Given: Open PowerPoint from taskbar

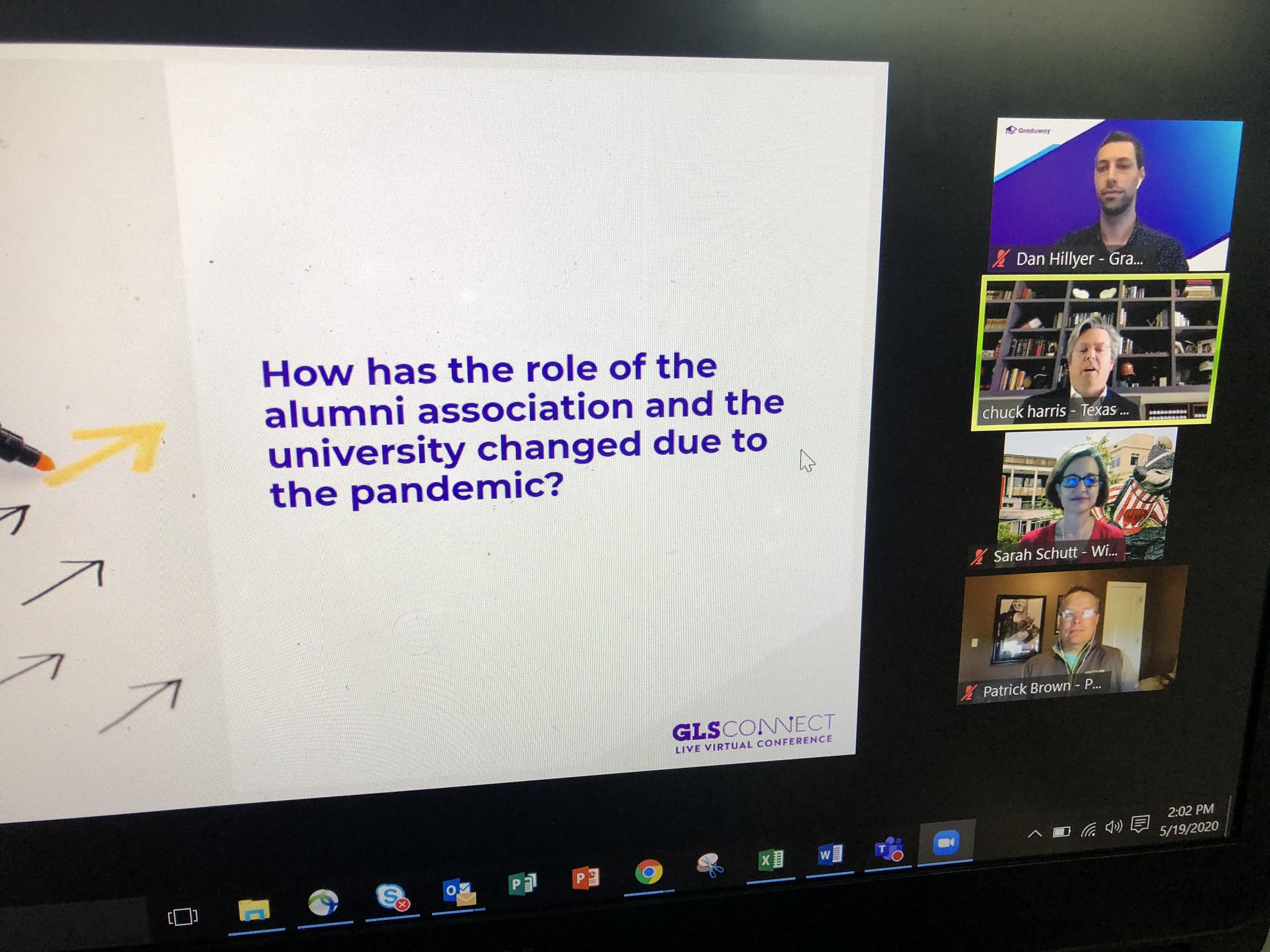Looking at the screenshot, I should tap(585, 878).
